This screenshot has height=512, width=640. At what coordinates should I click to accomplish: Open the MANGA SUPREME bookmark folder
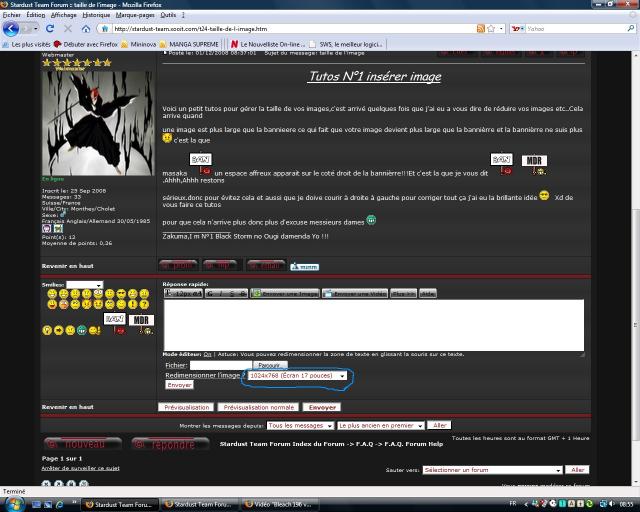tap(189, 44)
